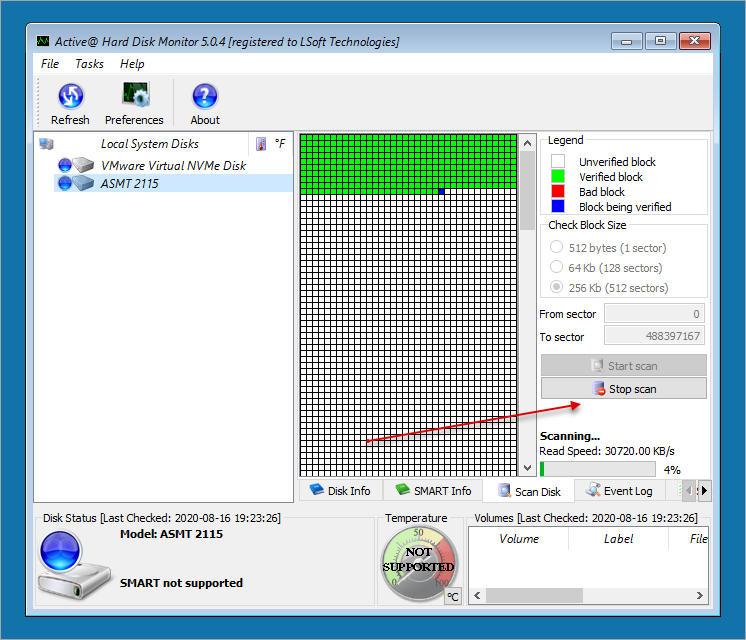Click the block map scroll down arrow
The width and height of the screenshot is (746, 640).
click(527, 468)
